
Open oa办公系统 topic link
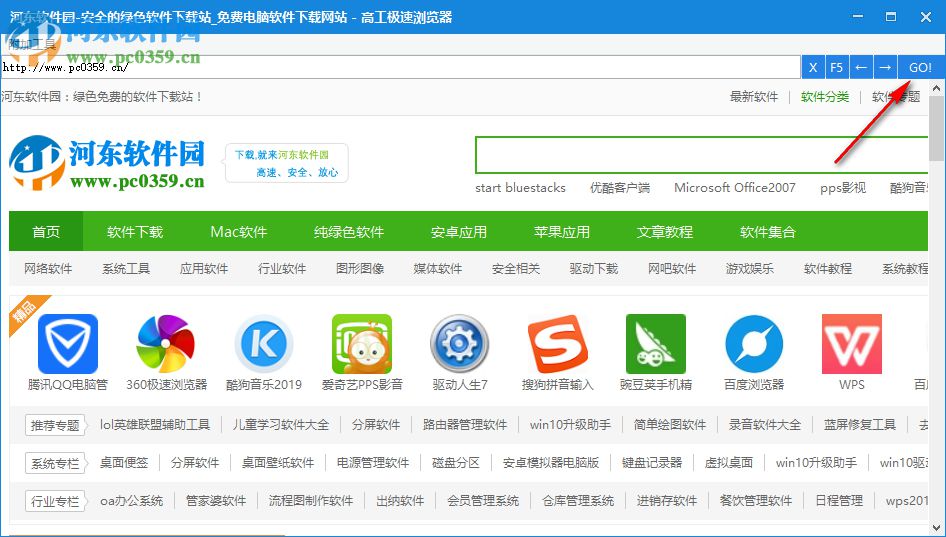132,501
